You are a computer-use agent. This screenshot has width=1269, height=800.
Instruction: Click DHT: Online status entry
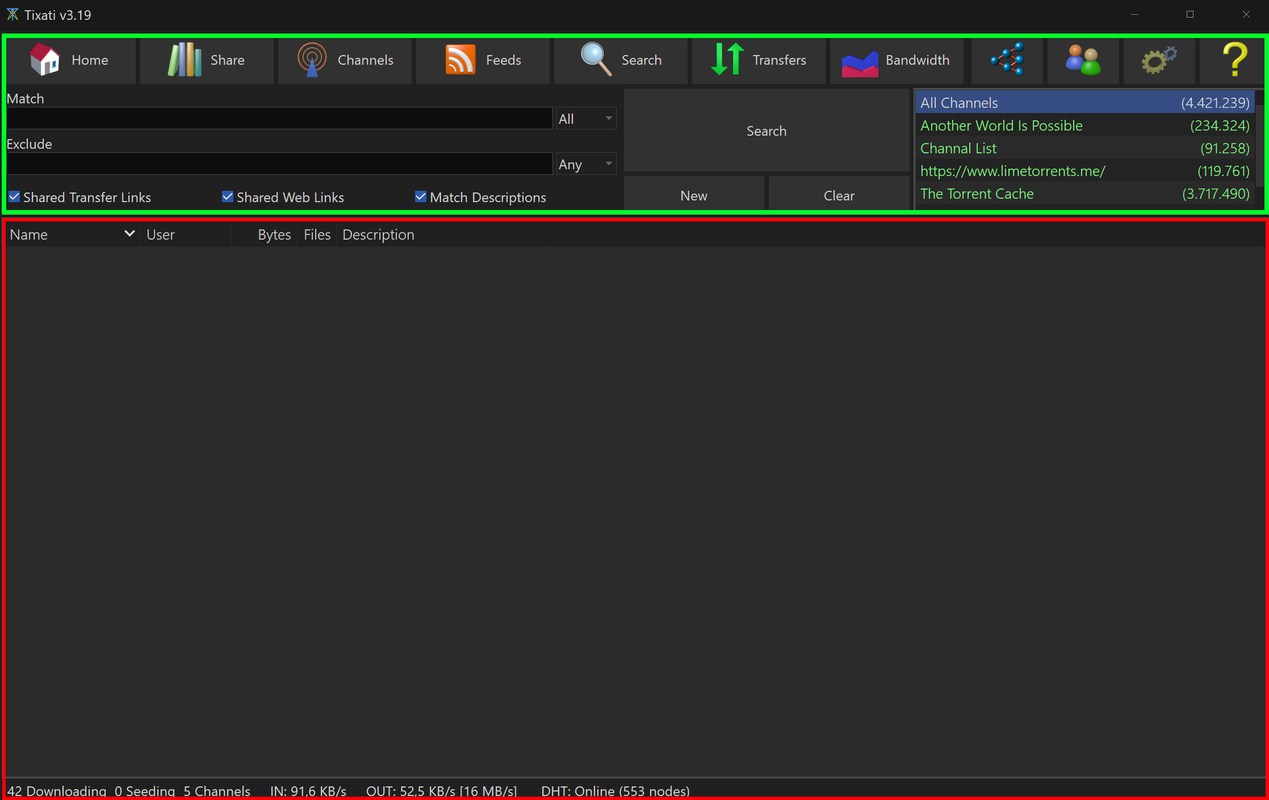click(x=615, y=791)
